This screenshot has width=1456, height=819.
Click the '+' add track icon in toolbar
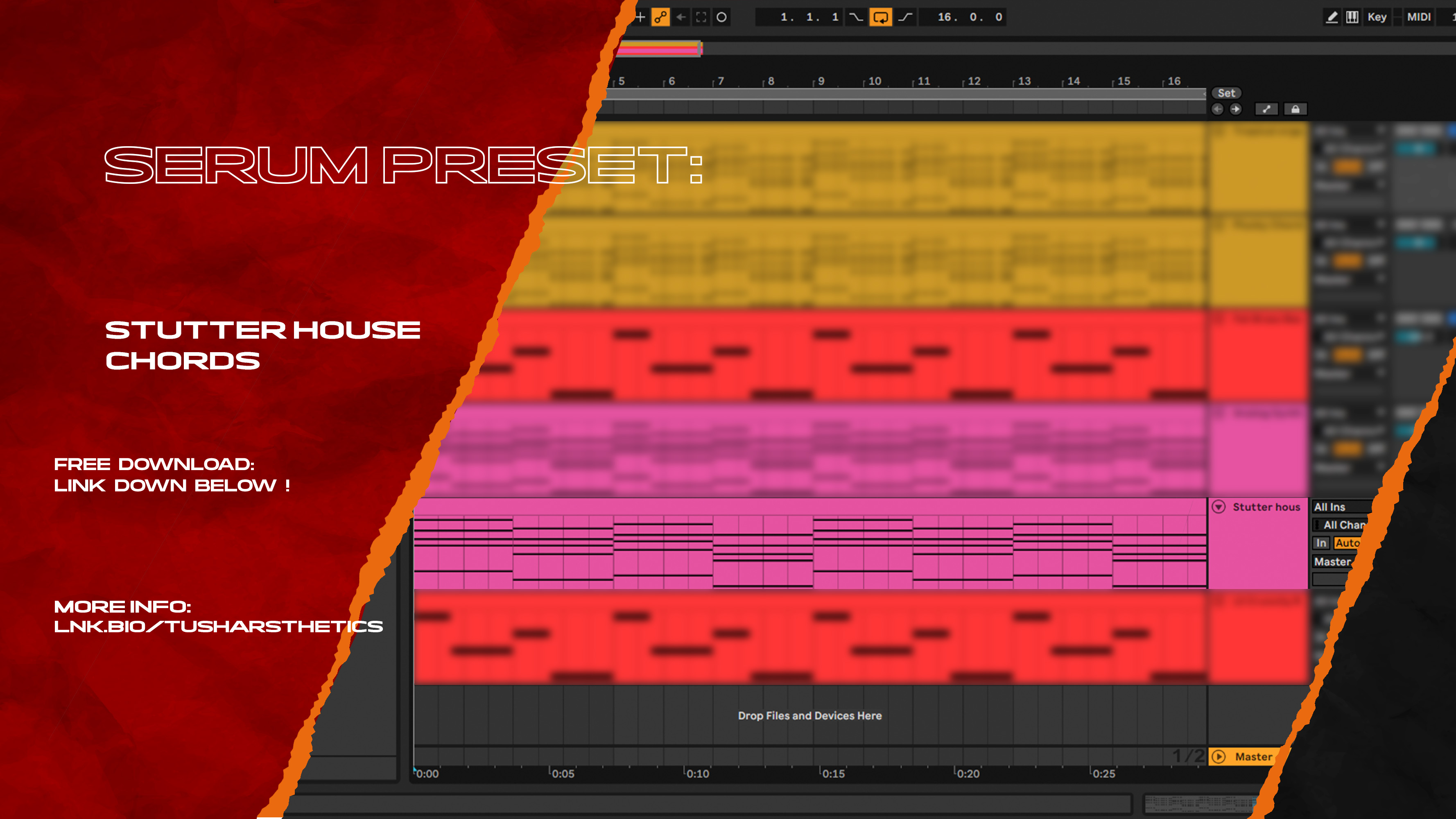[x=641, y=17]
